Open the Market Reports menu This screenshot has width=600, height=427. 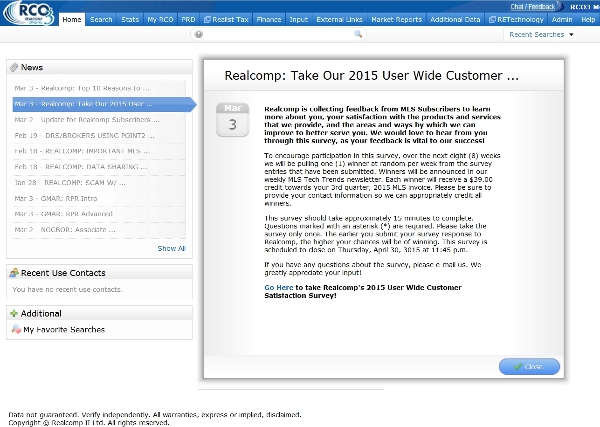point(396,20)
